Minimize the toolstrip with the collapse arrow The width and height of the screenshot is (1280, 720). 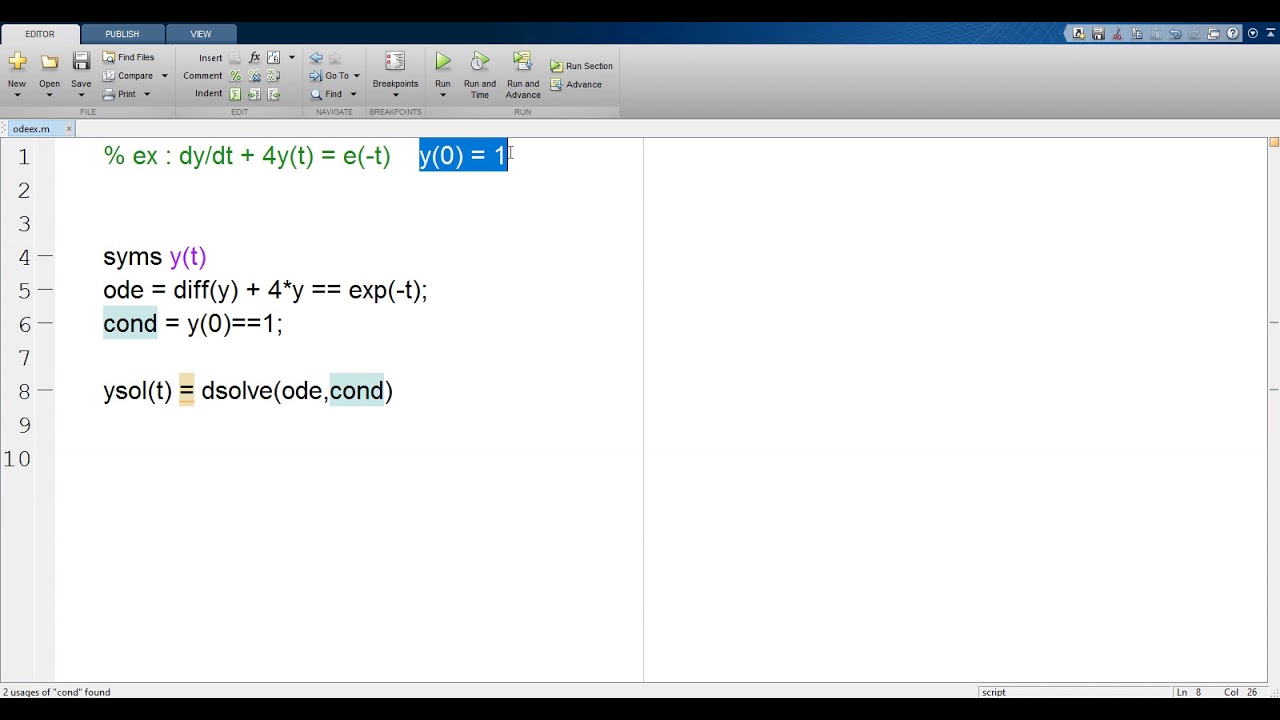point(1270,34)
